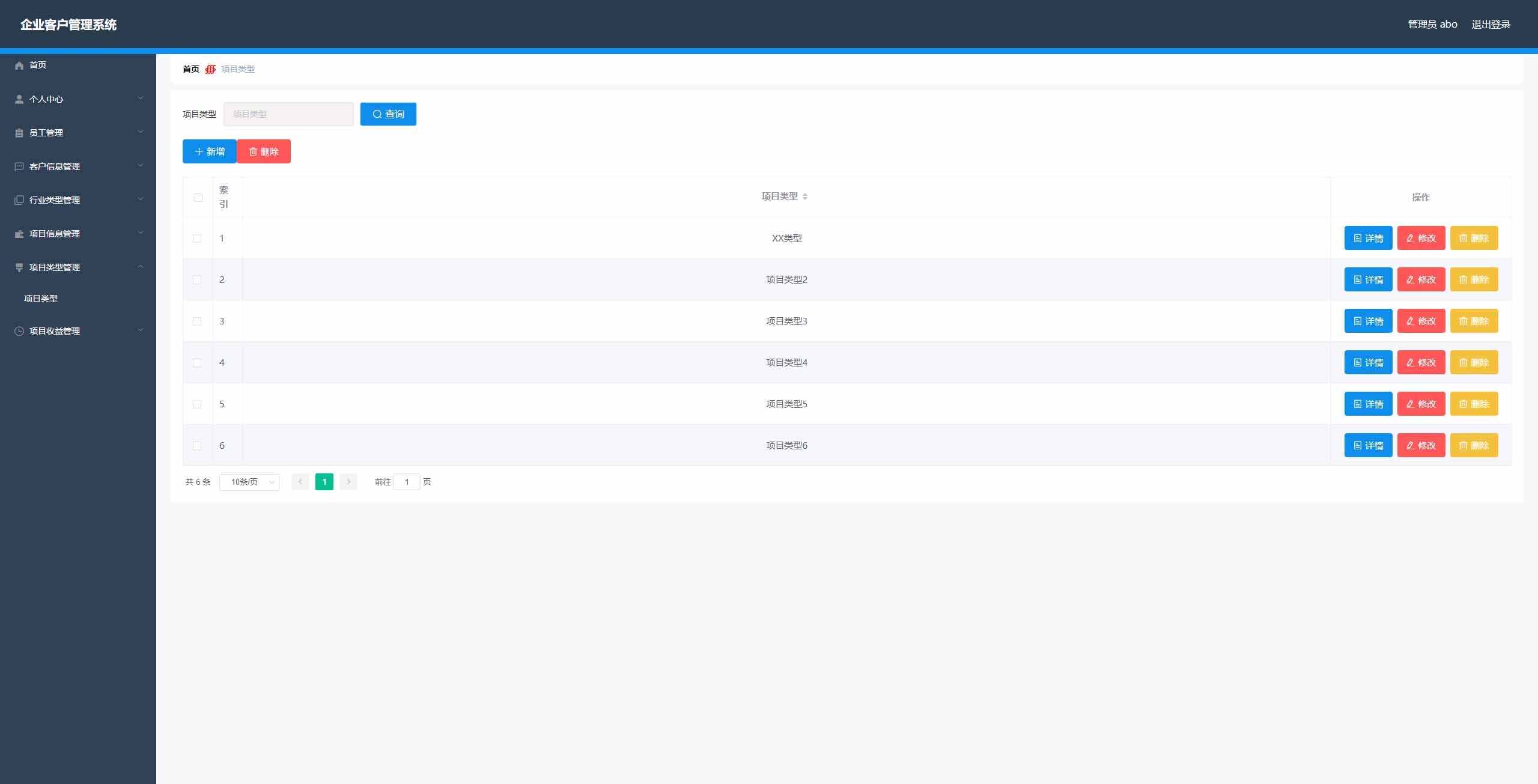Check the row checkbox for 项目类型4
Screen dimensions: 1538x784
coord(197,363)
